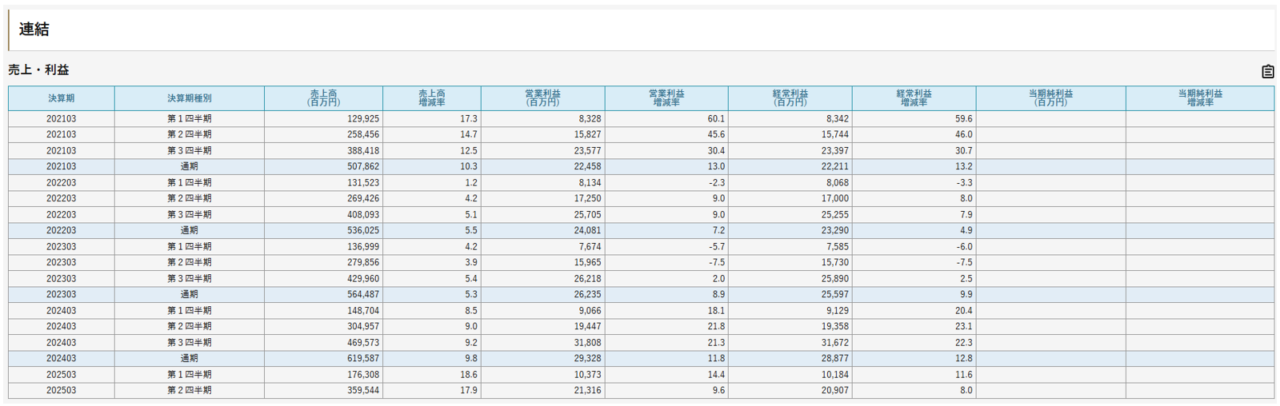Click the 営業利益増減率 column header

tap(666, 98)
